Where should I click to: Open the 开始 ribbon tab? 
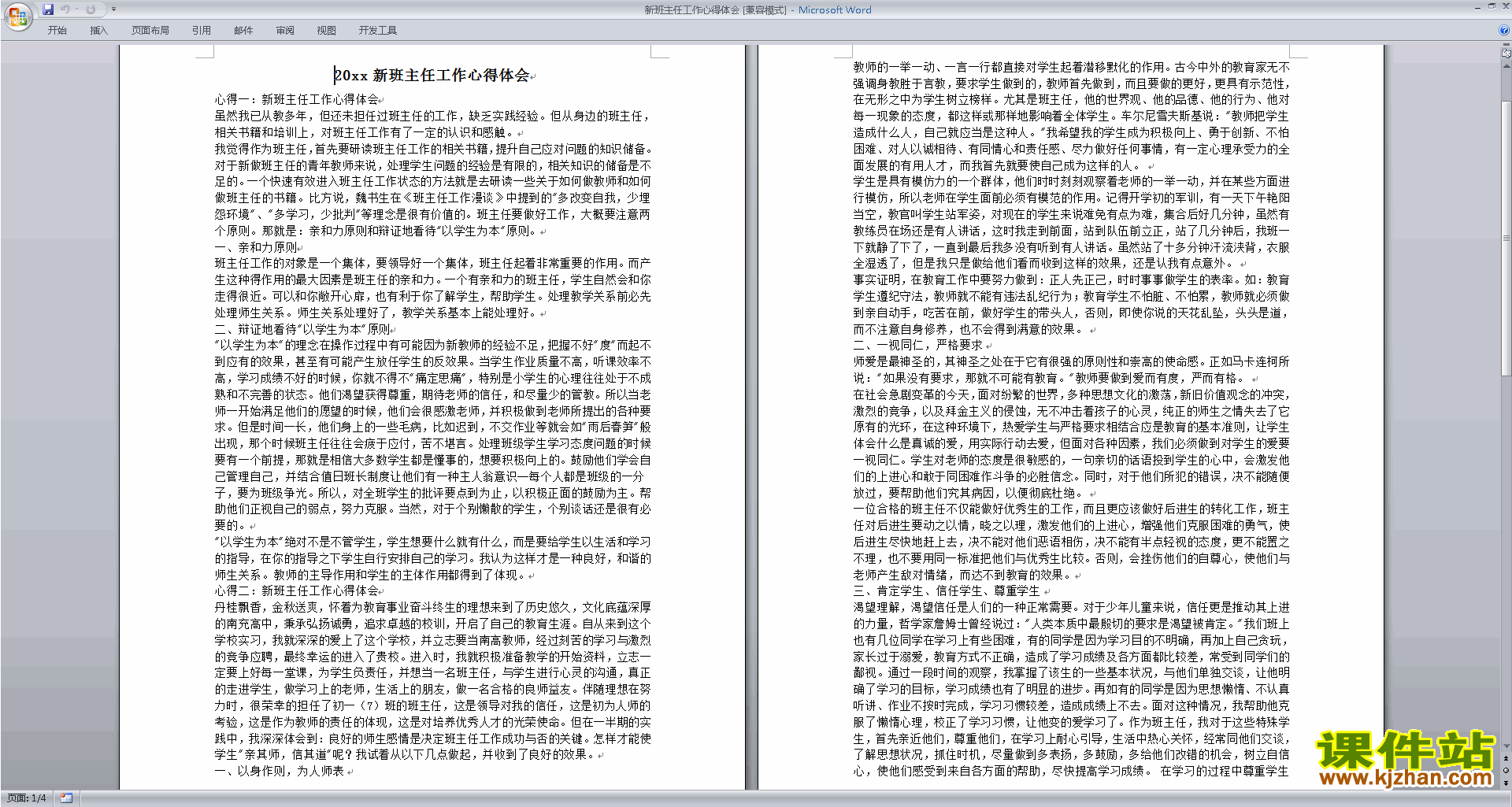pyautogui.click(x=57, y=30)
